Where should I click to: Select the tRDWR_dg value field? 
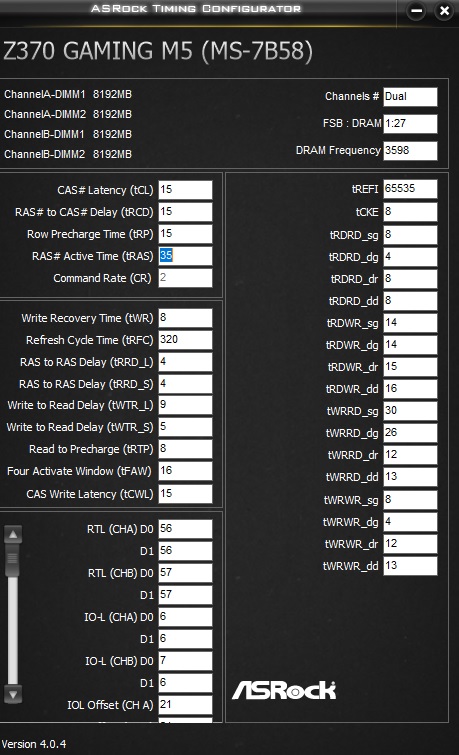point(410,345)
